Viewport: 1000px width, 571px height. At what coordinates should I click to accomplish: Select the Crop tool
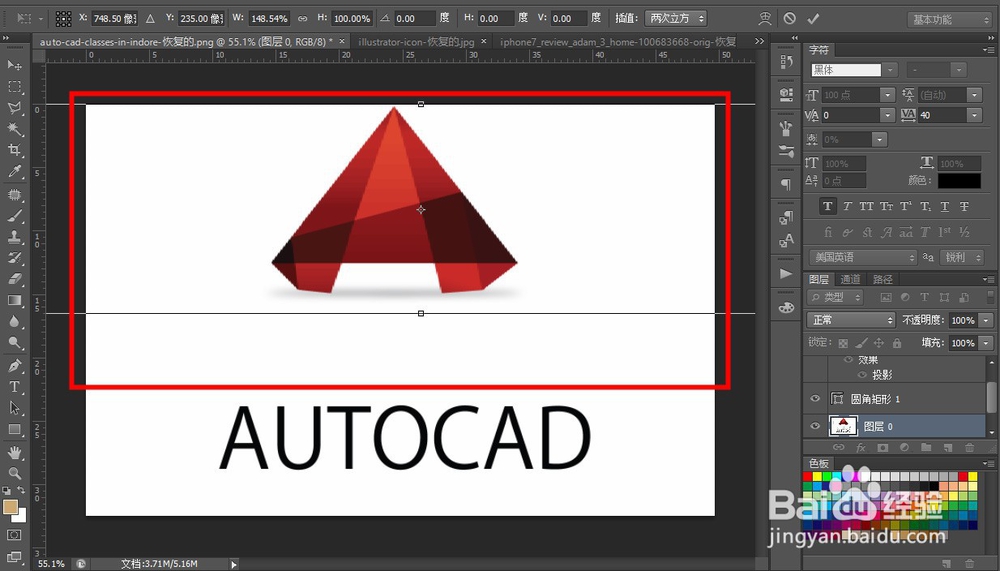[x=14, y=151]
